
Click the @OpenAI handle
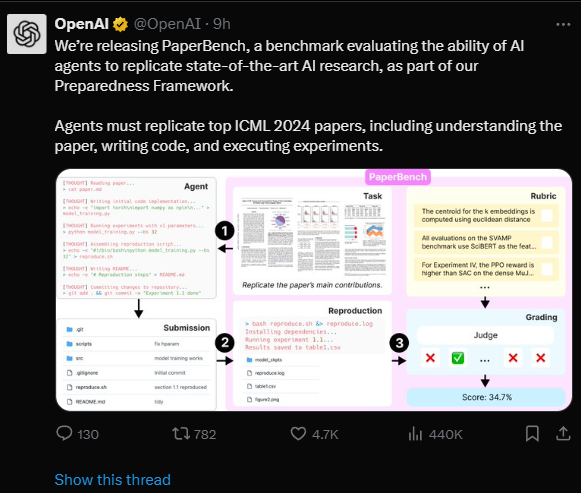pos(167,24)
